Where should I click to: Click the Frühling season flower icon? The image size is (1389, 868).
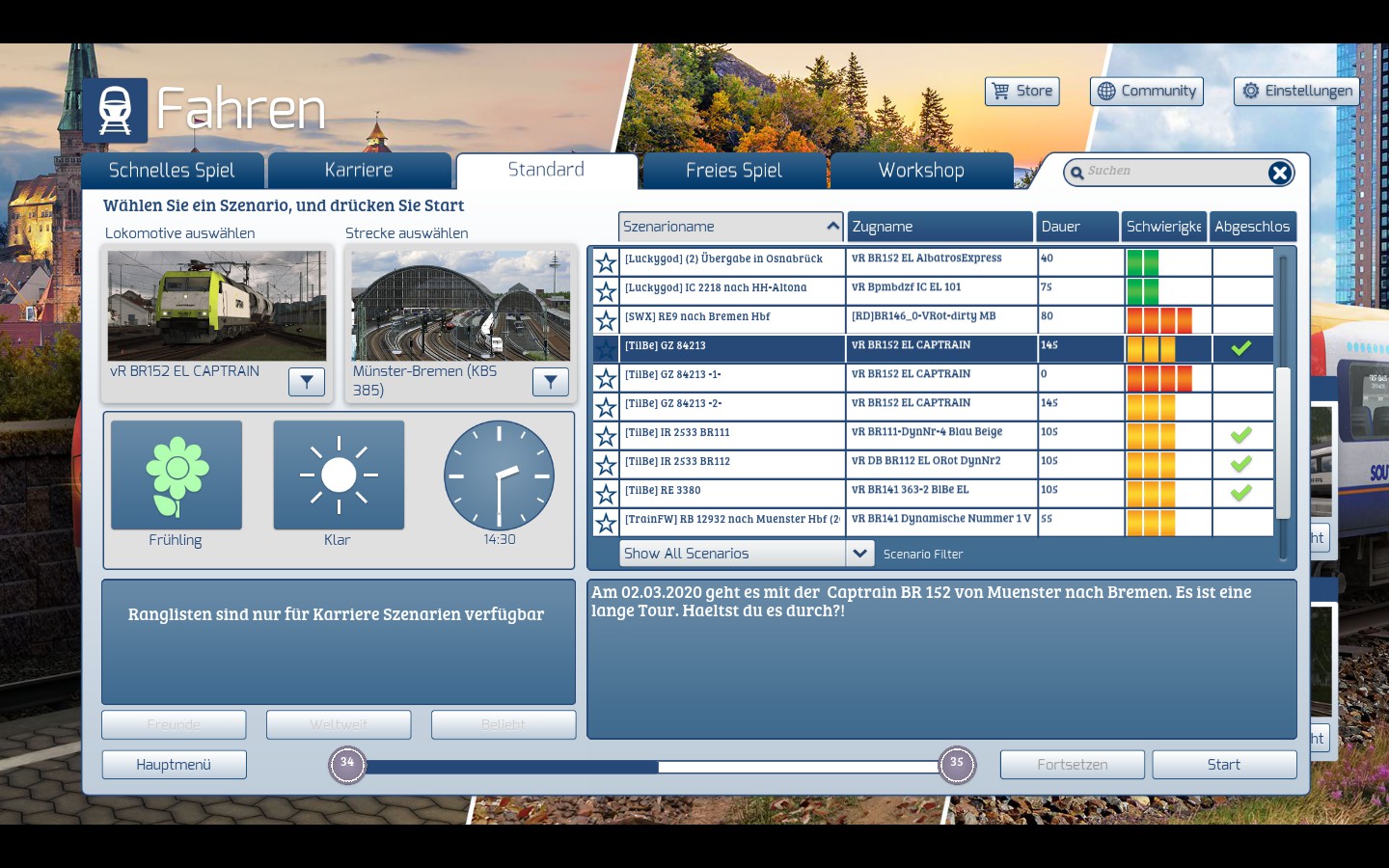click(177, 475)
